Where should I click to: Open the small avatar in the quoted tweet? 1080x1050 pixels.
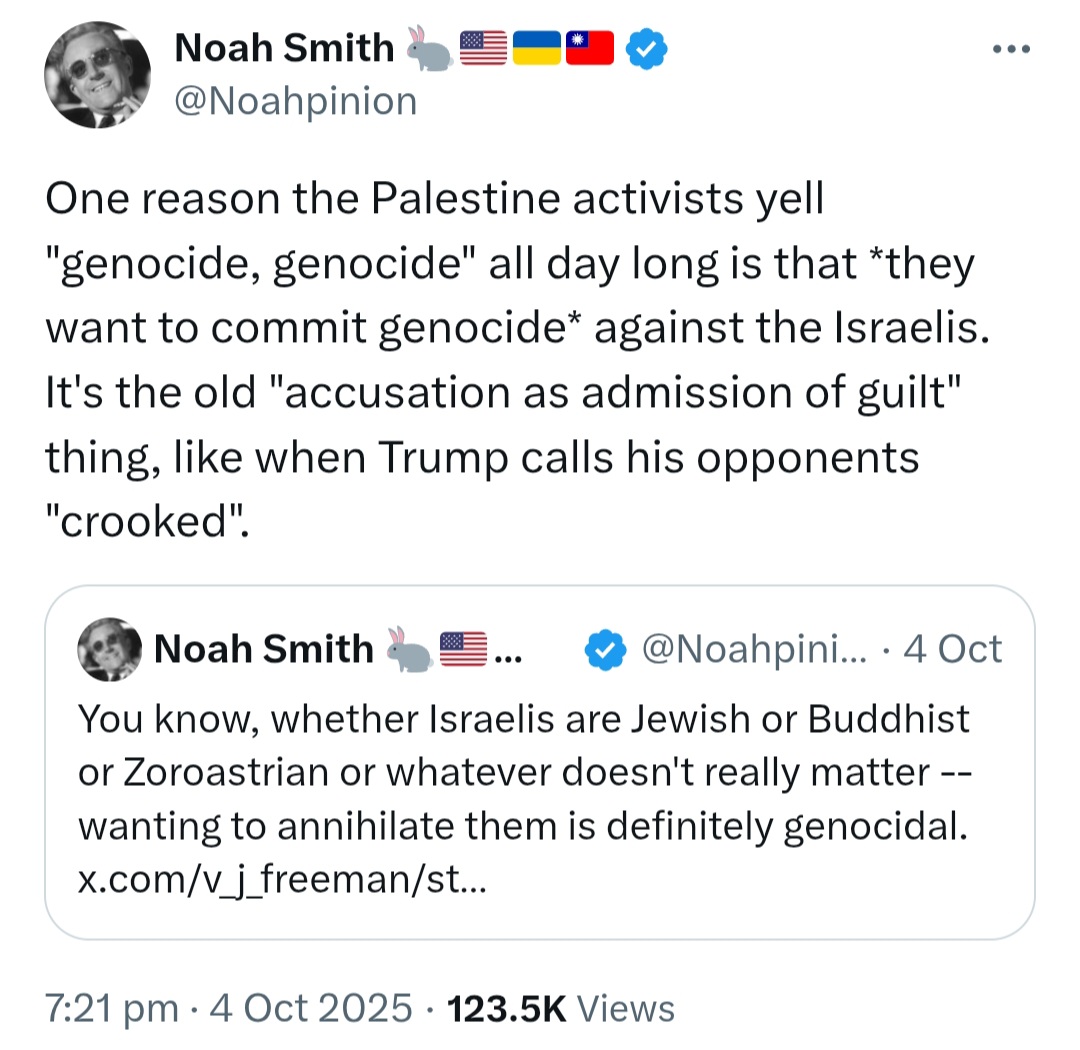110,649
